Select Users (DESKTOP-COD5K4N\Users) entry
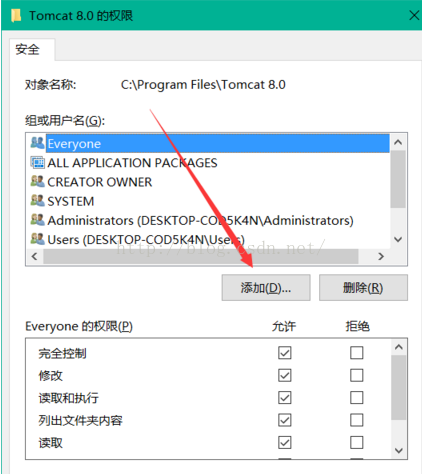422x474 pixels. 146,240
